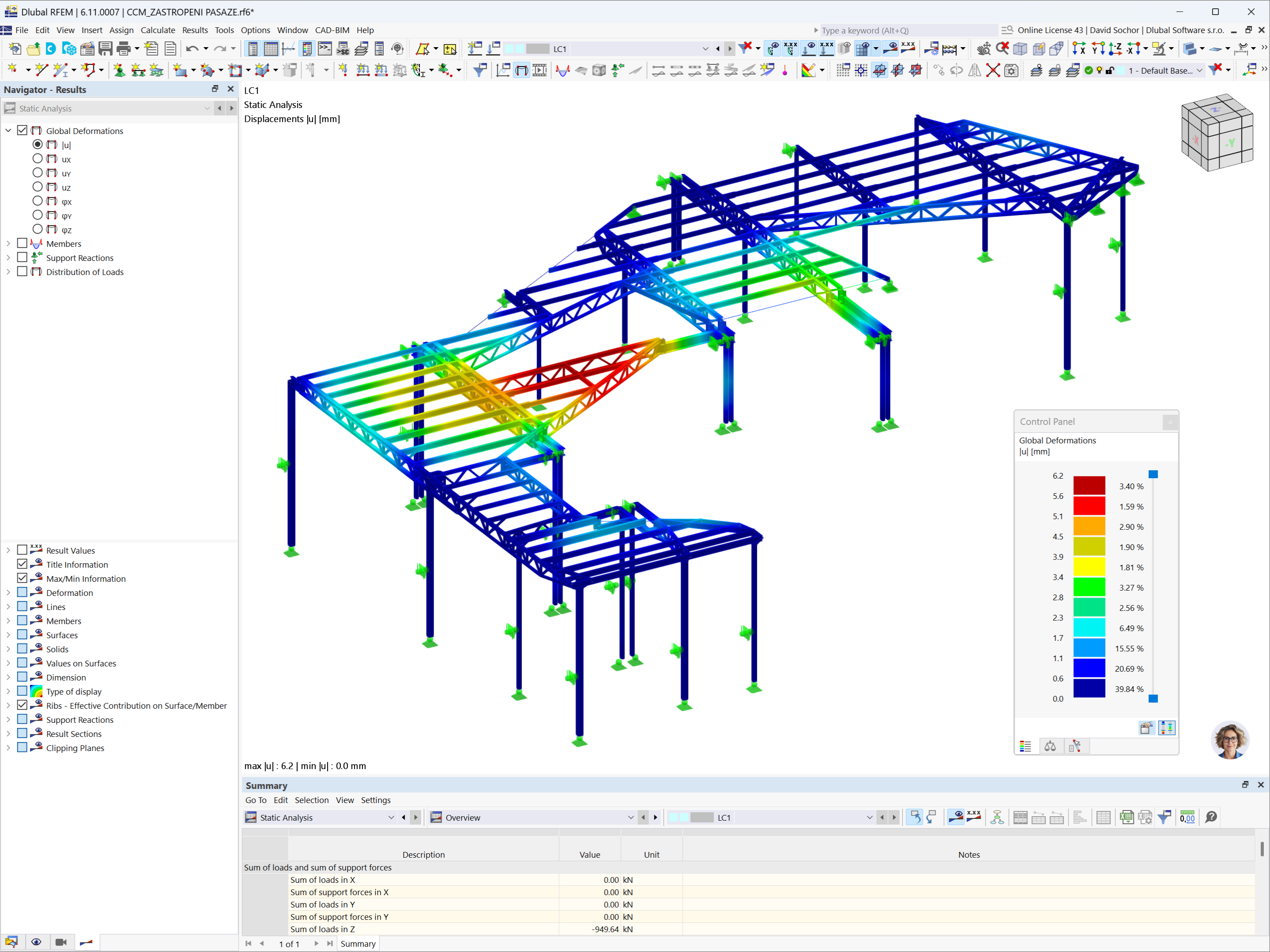1270x952 pixels.
Task: Click the dark red 6.2 color swatch
Action: 1089,485
